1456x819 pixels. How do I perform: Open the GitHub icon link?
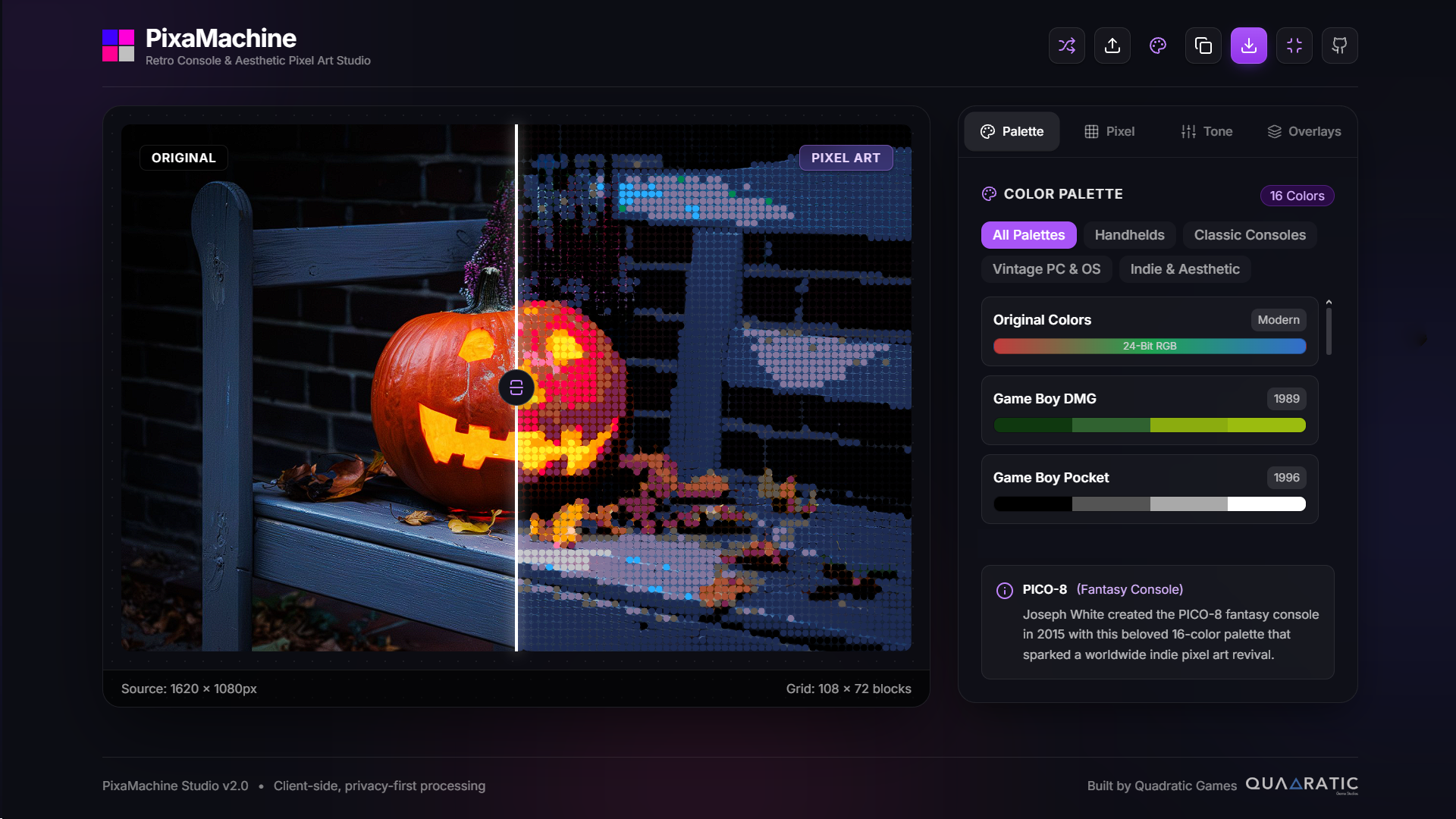coord(1339,45)
